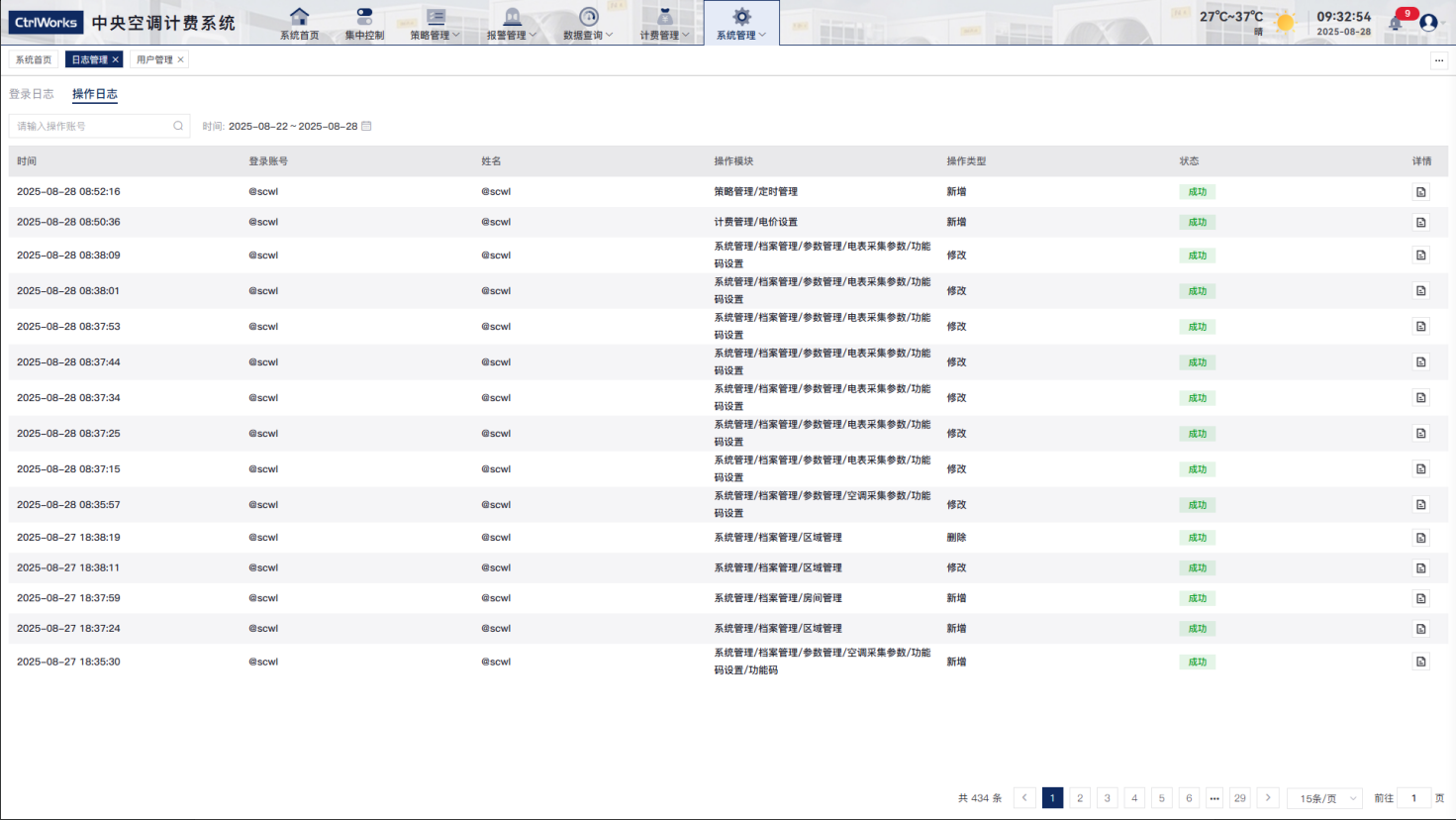Click the next page arrow in pagination
Image resolution: width=1456 pixels, height=820 pixels.
tap(1268, 798)
